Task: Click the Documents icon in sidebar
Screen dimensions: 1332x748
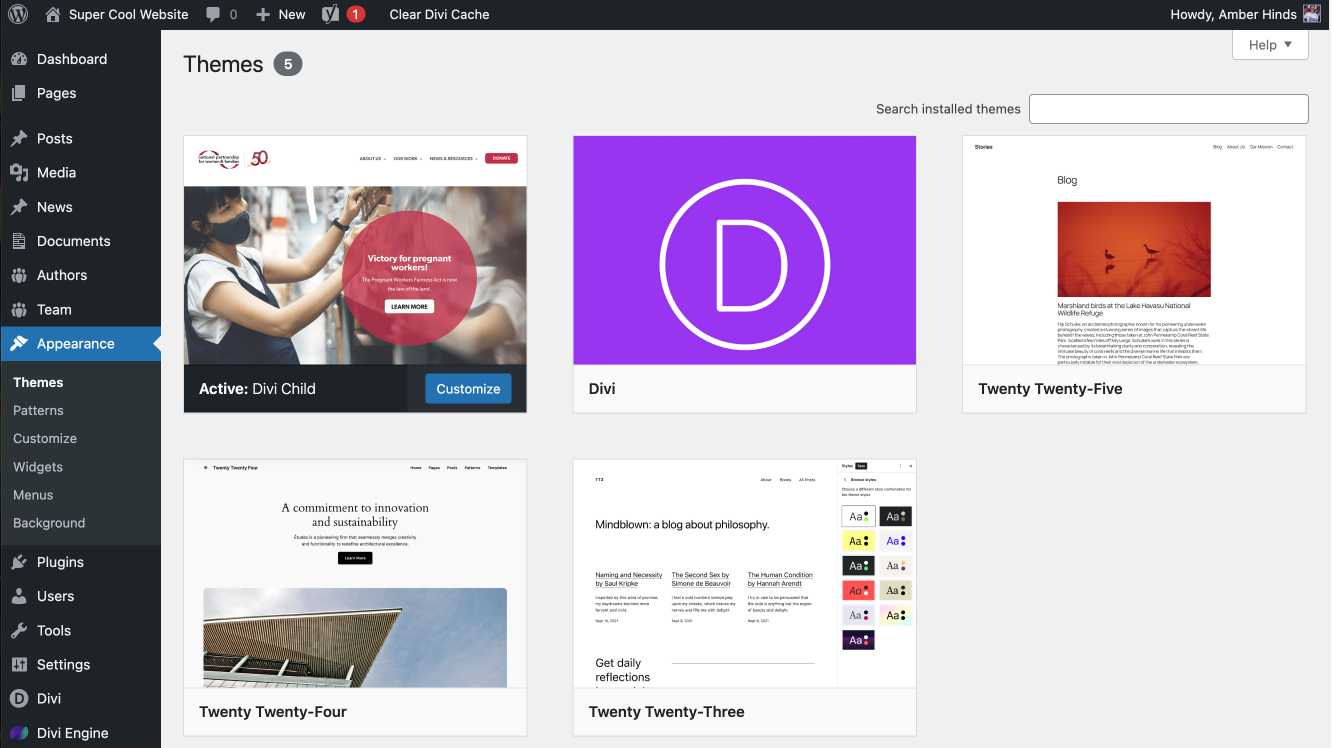Action: pos(19,241)
